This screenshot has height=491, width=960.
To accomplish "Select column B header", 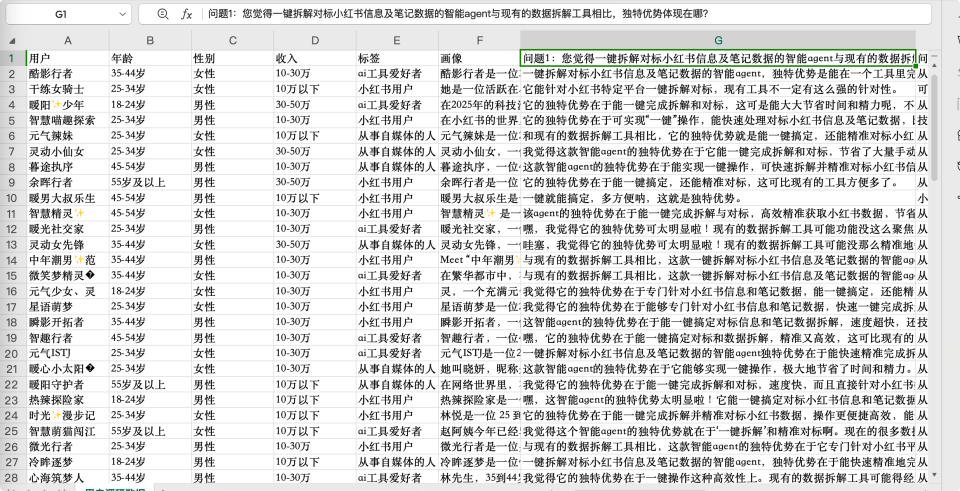I will [151, 40].
